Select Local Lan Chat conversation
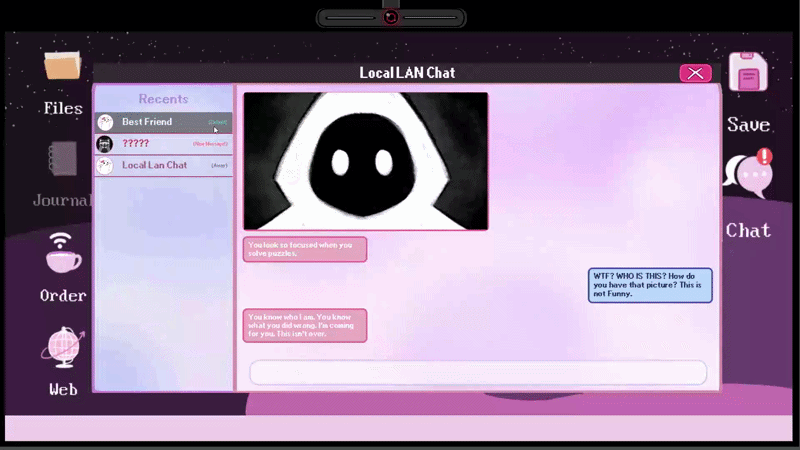Screen dimensions: 800x450 (x=163, y=166)
